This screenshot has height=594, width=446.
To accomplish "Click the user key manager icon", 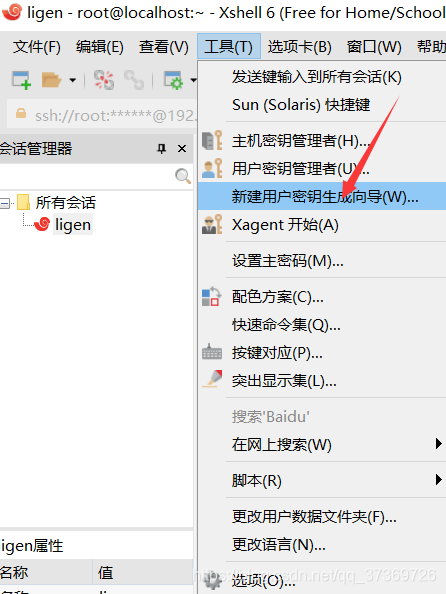I will 212,168.
